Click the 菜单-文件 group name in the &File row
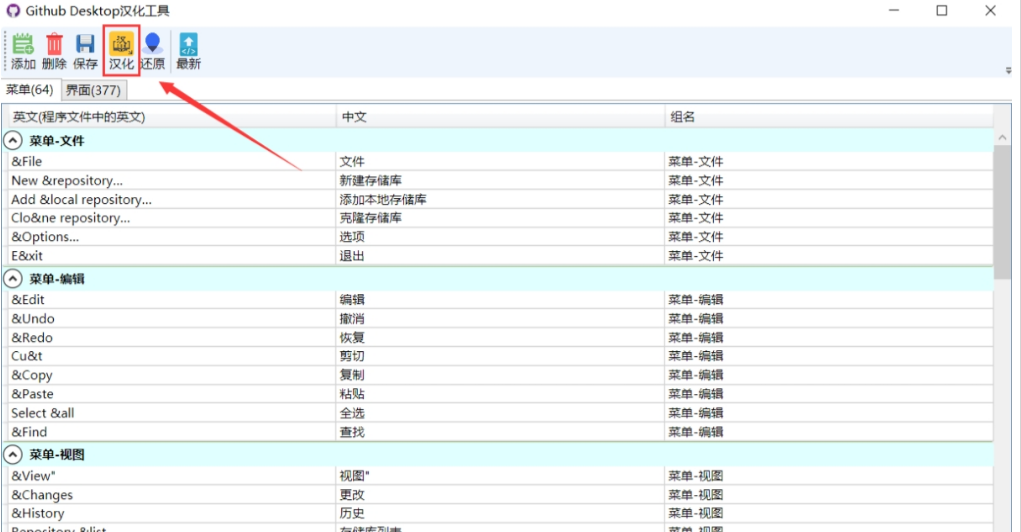Image resolution: width=1021 pixels, height=532 pixels. (x=695, y=161)
